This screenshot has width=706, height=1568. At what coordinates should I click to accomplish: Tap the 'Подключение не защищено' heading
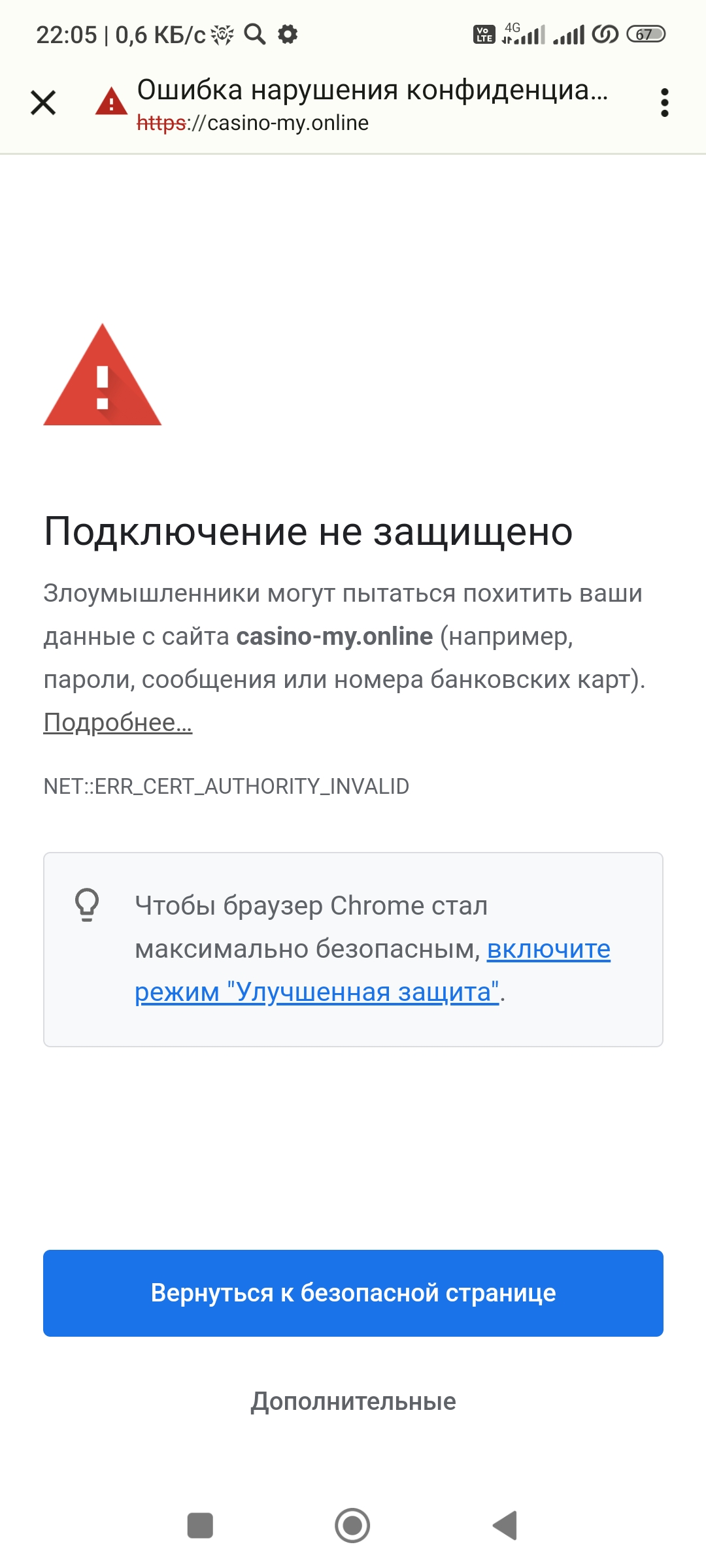[308, 531]
